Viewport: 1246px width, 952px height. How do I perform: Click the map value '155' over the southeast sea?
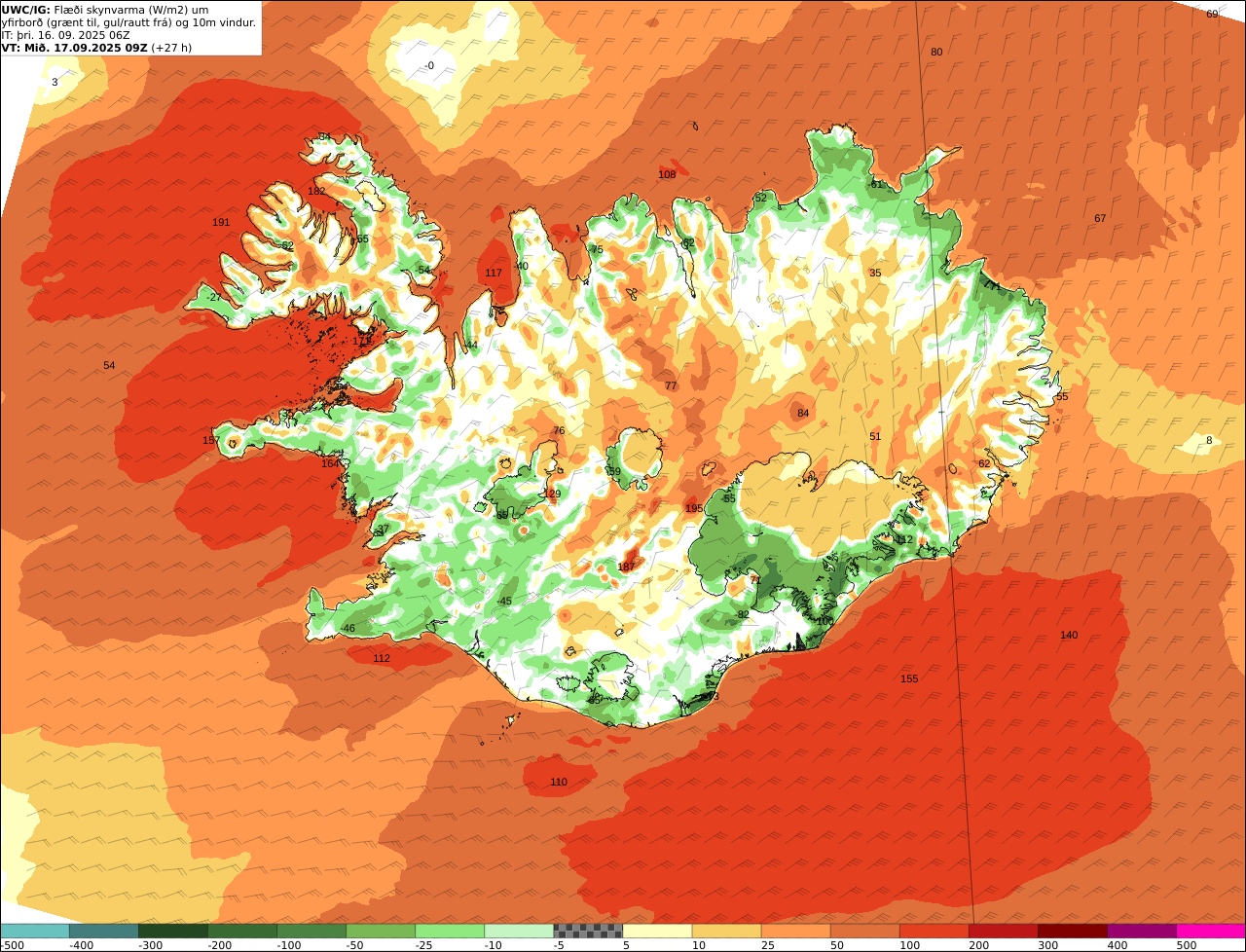[x=909, y=679]
